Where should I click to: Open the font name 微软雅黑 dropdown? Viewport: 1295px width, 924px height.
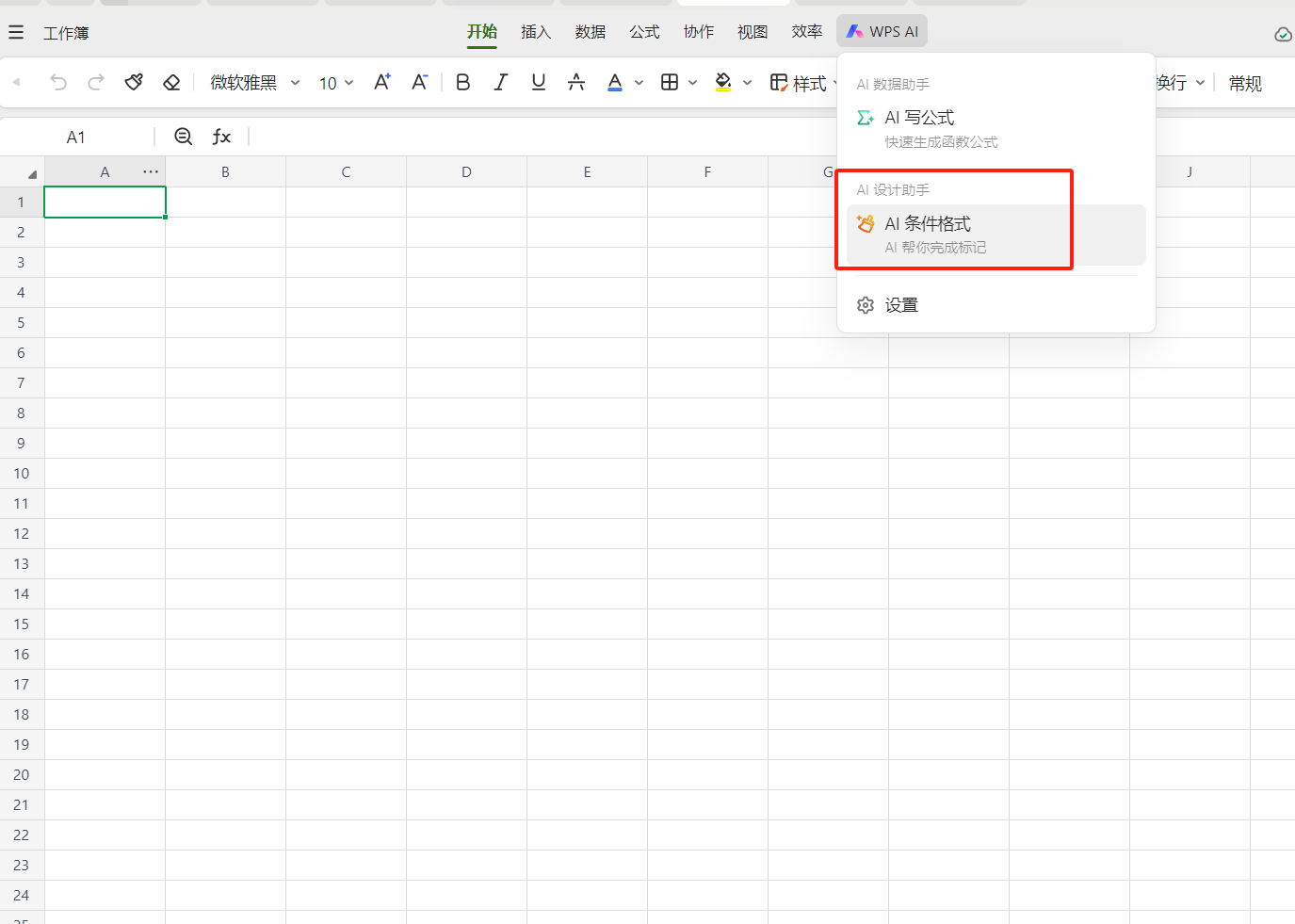tap(254, 83)
